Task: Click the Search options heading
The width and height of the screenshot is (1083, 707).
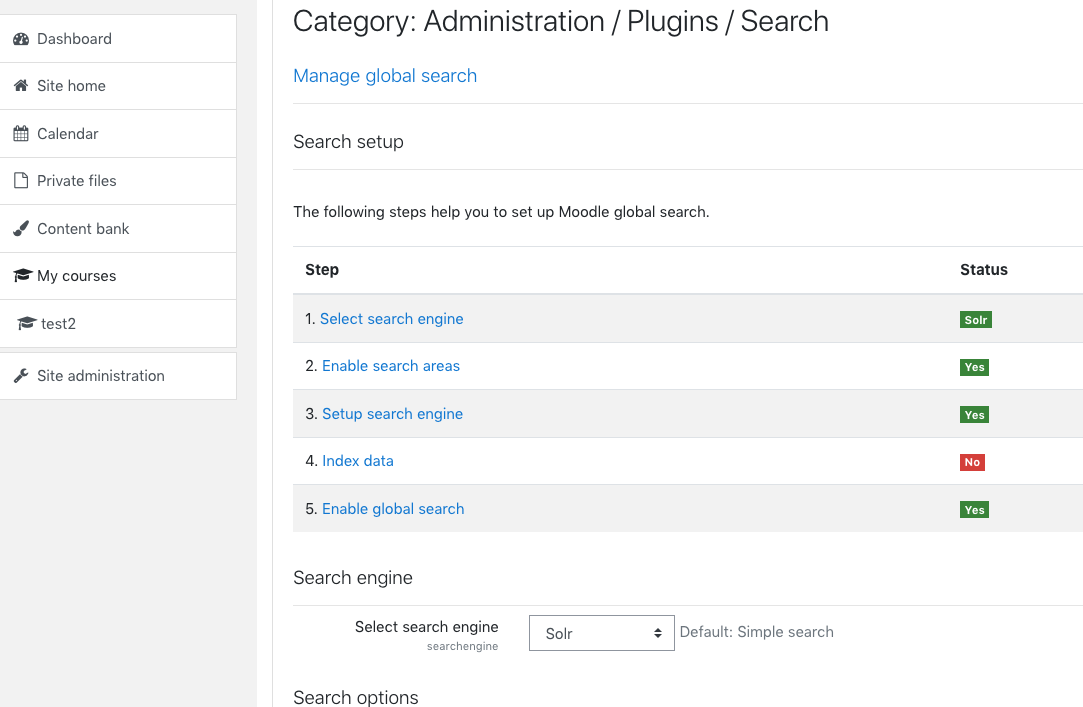Action: [356, 697]
